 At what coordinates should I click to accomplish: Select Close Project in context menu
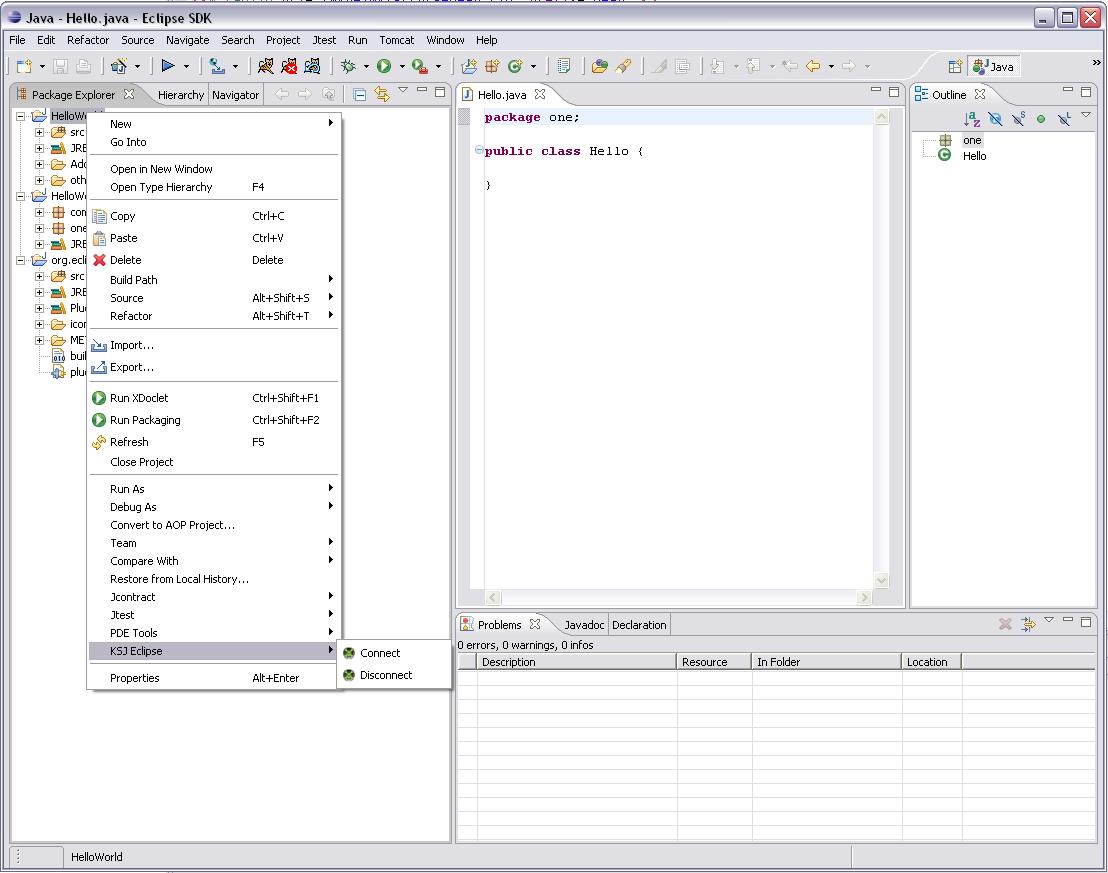(x=213, y=462)
